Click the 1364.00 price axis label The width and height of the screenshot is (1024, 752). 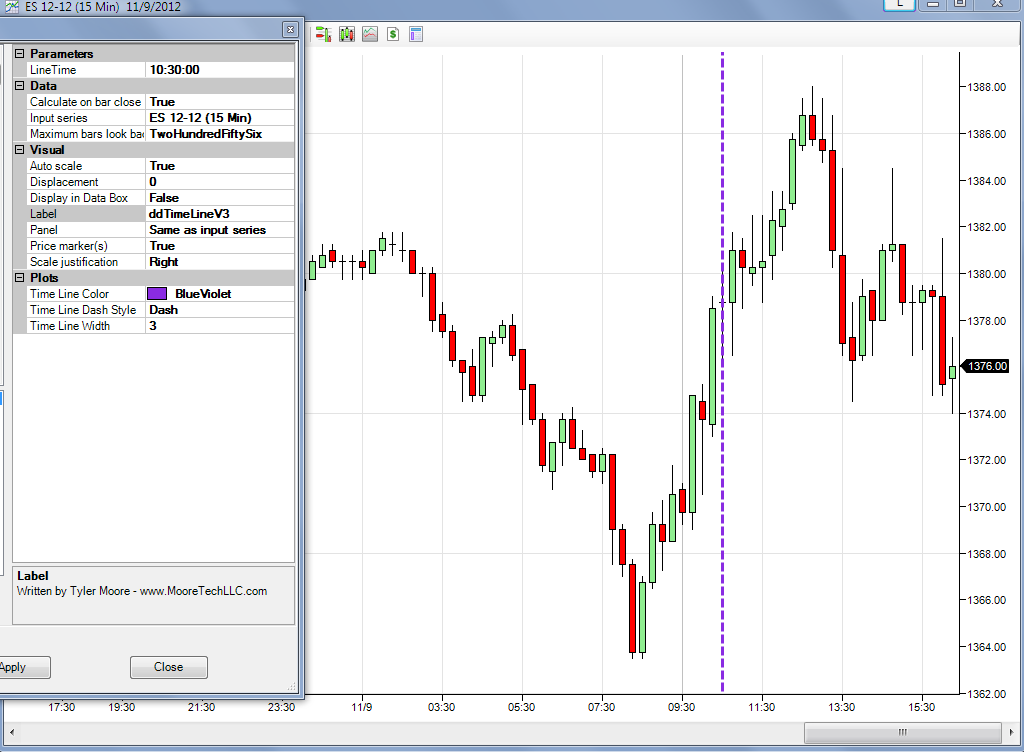tap(986, 647)
